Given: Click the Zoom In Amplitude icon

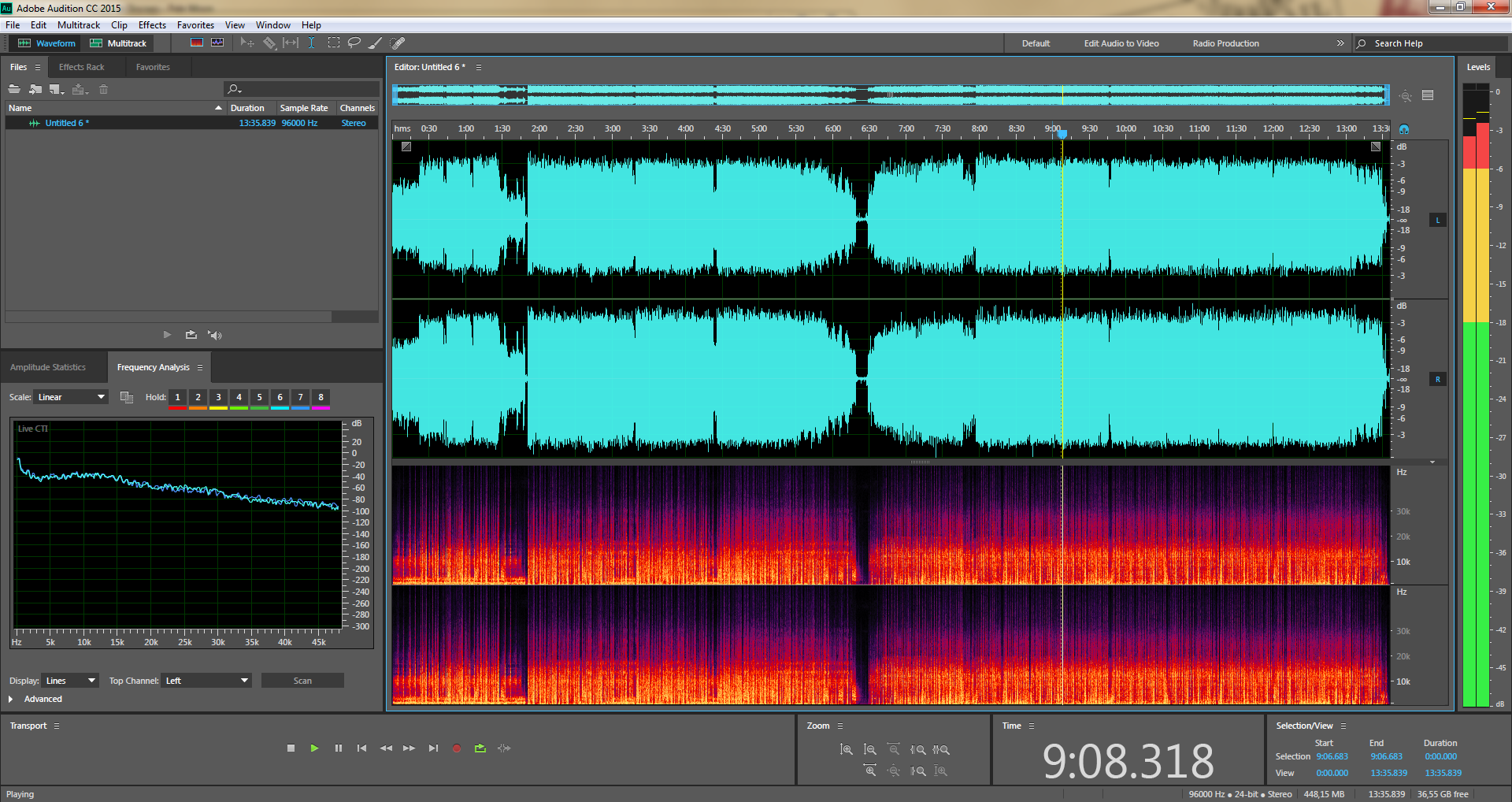Looking at the screenshot, I should click(847, 750).
